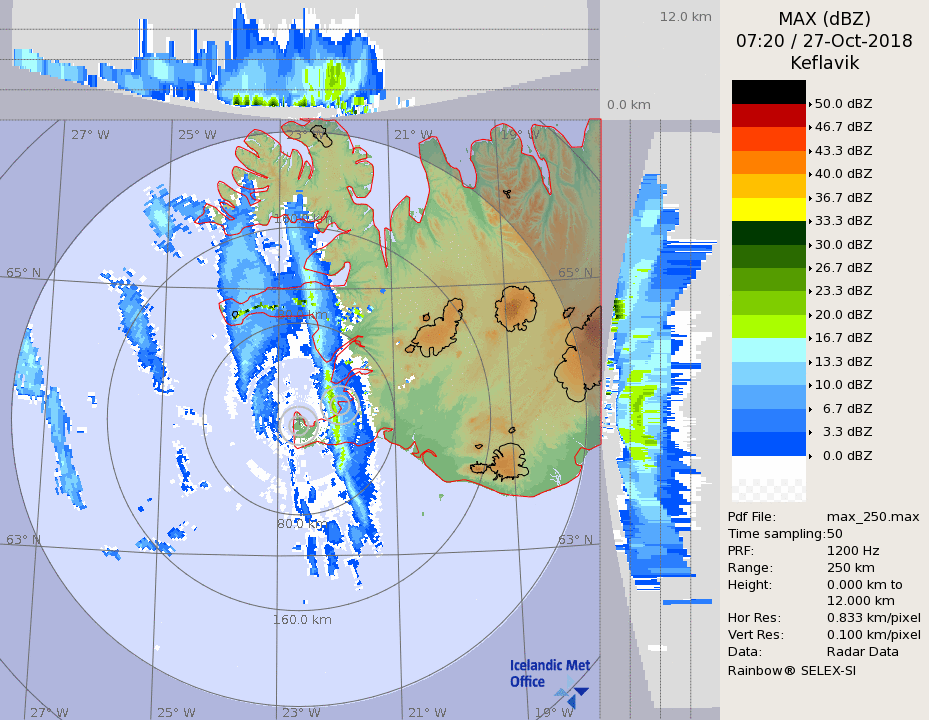Pick the dark green 30.0 dBZ swatch
The height and width of the screenshot is (720, 929).
coord(768,233)
